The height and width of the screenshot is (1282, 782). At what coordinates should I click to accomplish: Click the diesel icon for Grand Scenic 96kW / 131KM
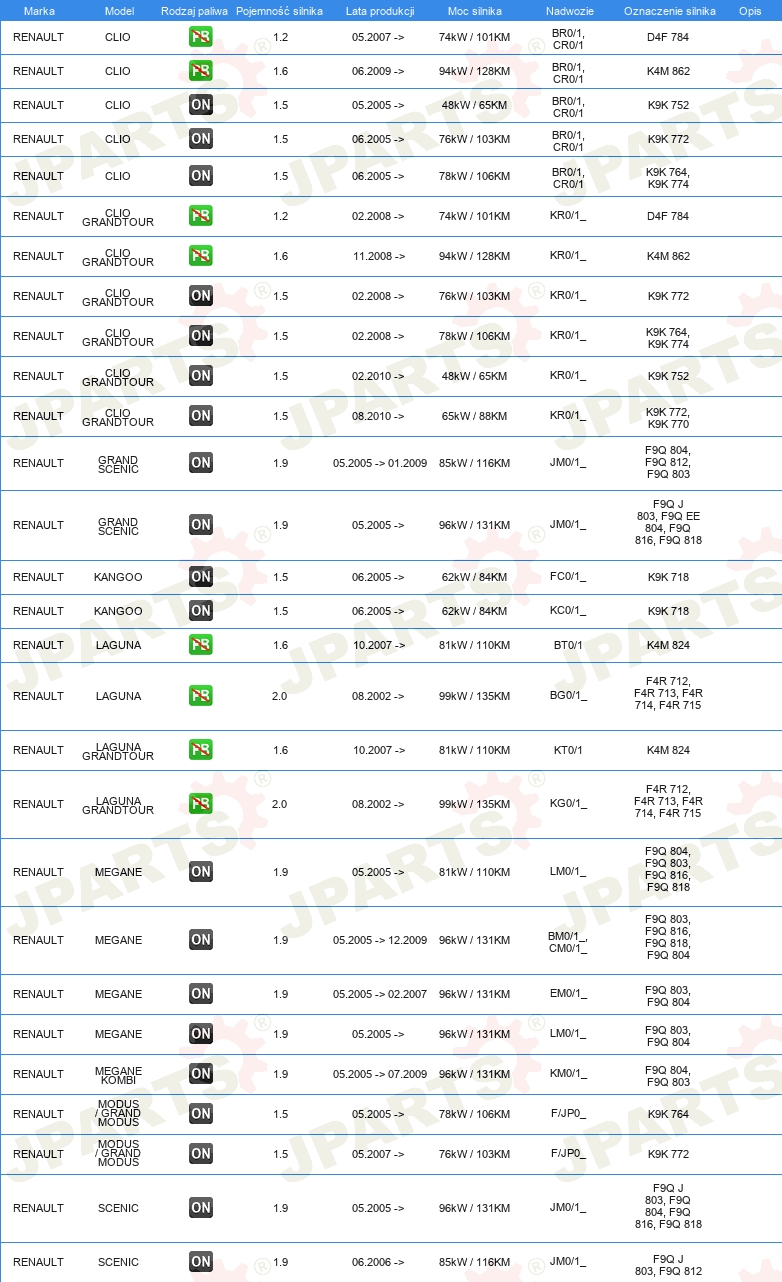click(200, 525)
